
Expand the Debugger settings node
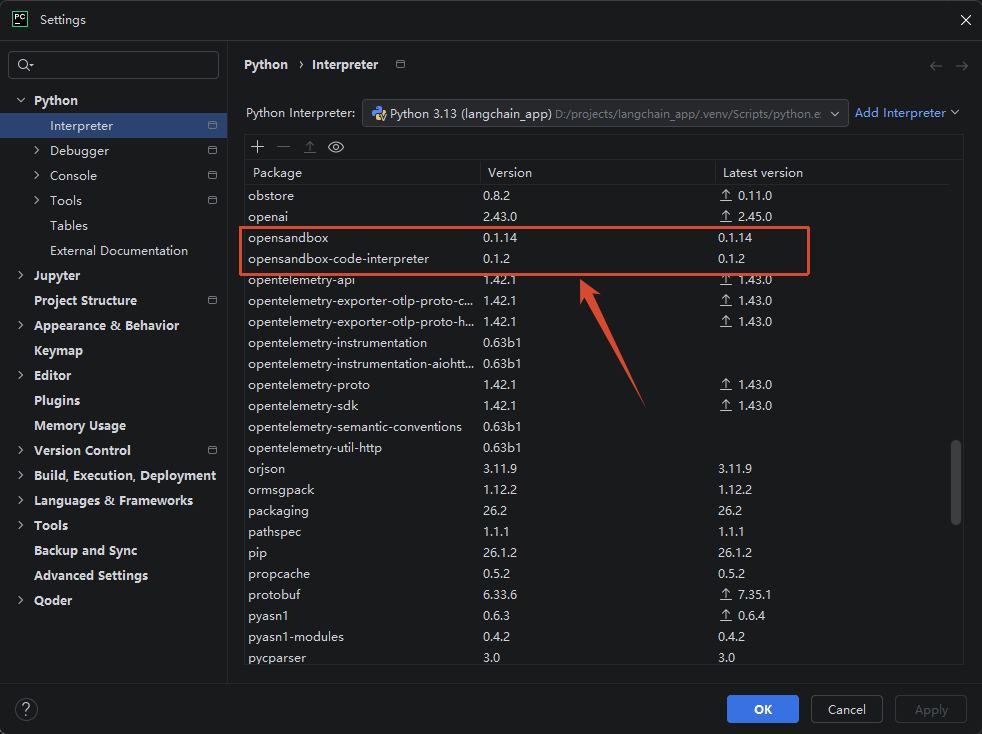(36, 150)
